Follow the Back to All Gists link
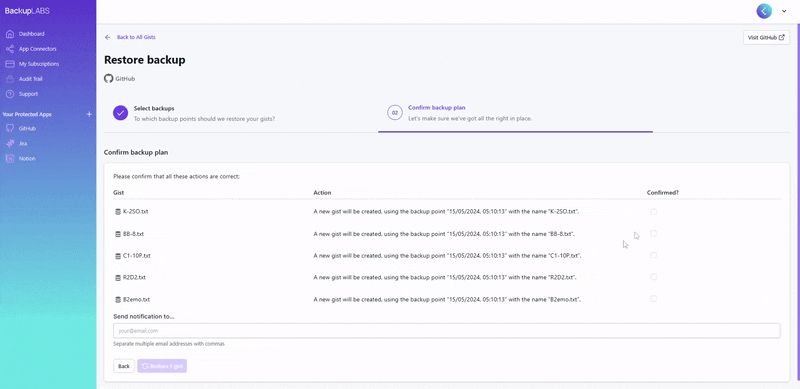Image resolution: width=800 pixels, height=389 pixels. 136,37
